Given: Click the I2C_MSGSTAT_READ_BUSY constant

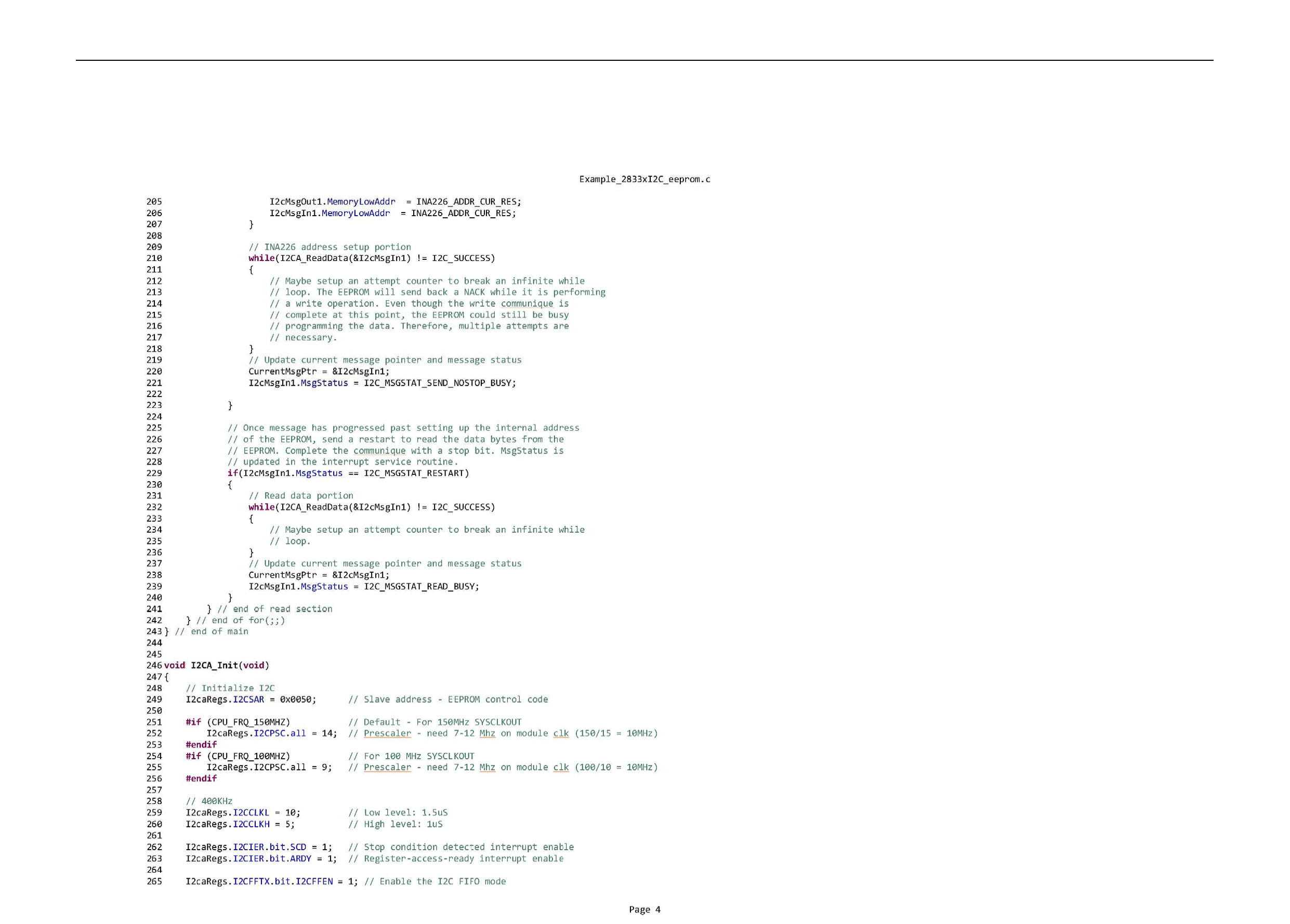Looking at the screenshot, I should tap(420, 586).
